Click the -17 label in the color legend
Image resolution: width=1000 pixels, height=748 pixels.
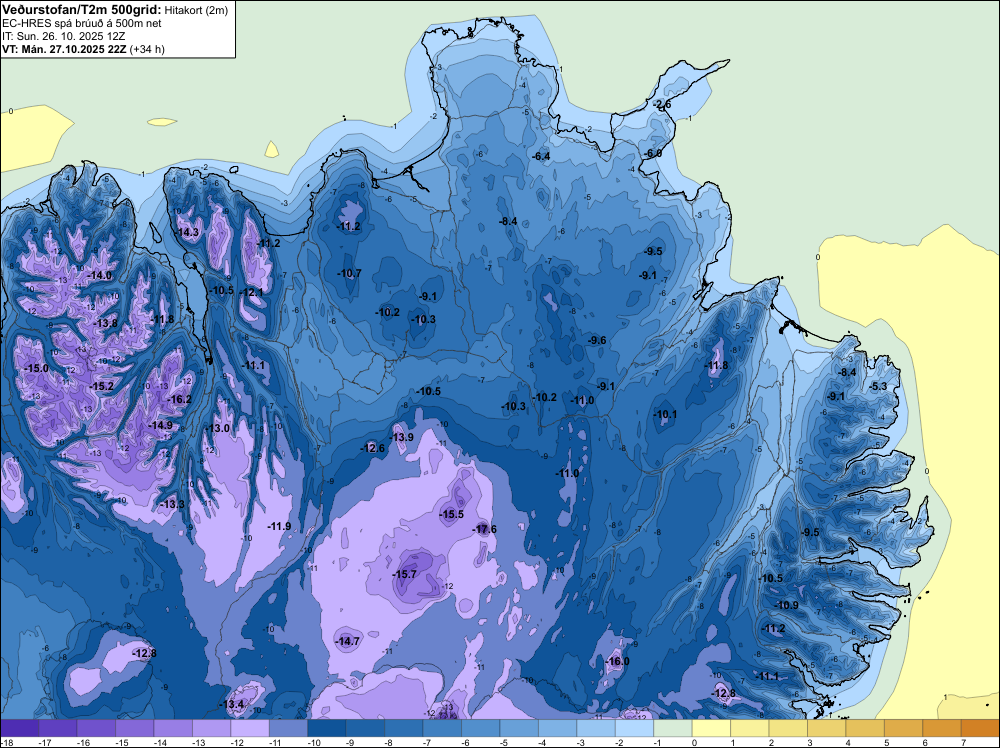[x=45, y=743]
